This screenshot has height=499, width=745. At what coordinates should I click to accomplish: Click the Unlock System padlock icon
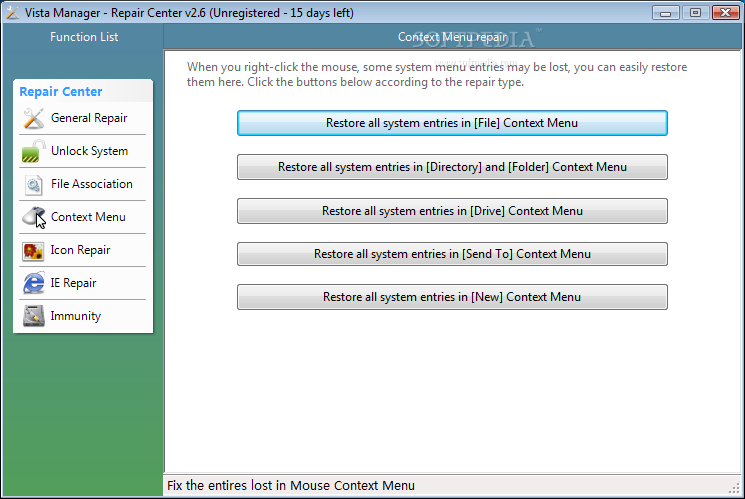click(x=33, y=151)
